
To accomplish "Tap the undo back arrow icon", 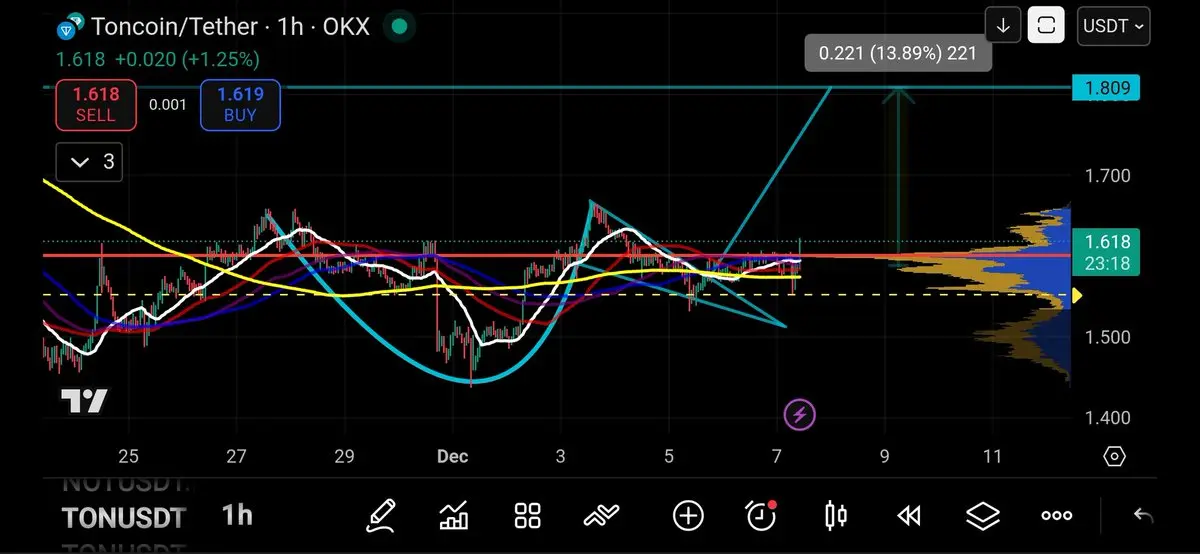I will (x=1143, y=516).
